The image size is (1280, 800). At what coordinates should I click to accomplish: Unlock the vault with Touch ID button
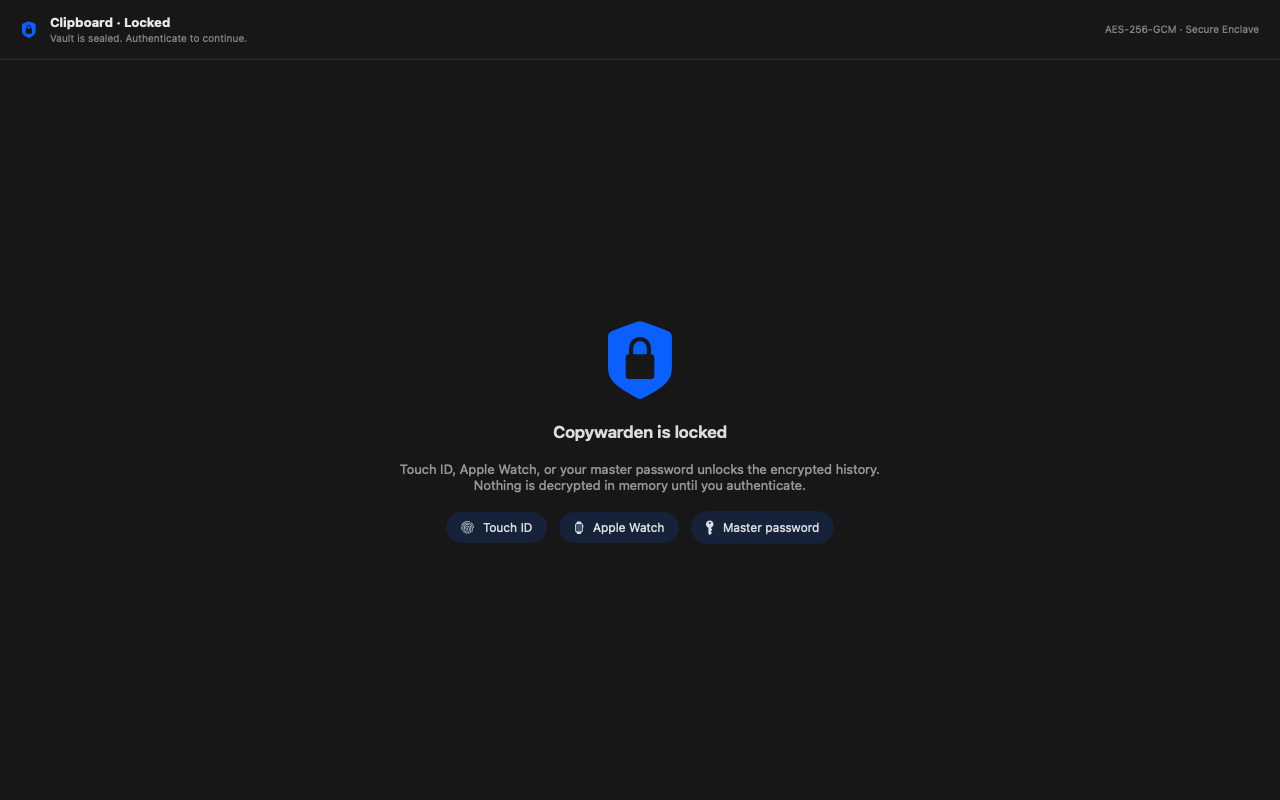tap(496, 527)
